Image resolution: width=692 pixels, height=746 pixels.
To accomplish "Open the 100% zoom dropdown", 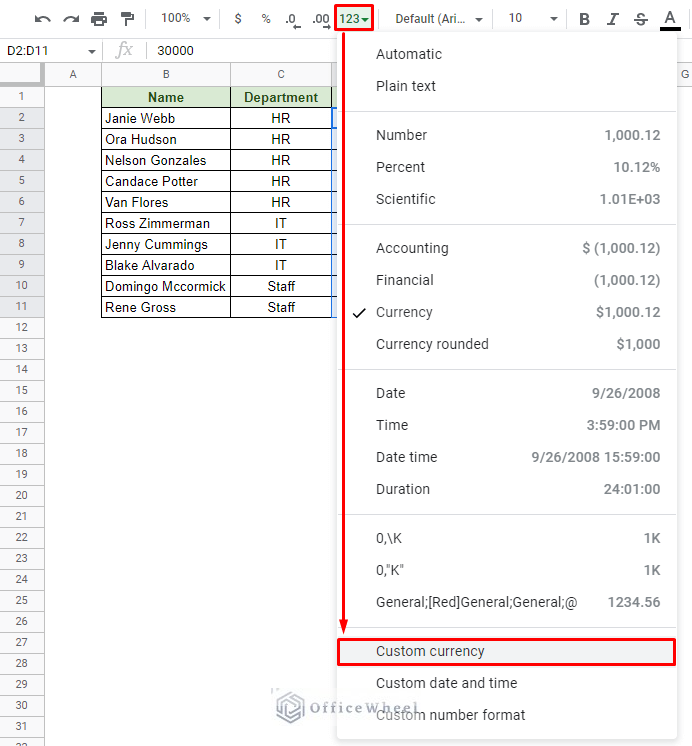I will click(x=186, y=19).
